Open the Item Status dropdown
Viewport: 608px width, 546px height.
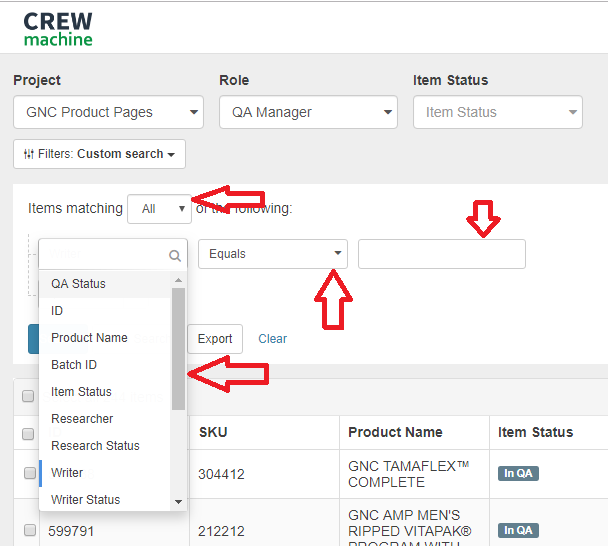click(x=498, y=112)
